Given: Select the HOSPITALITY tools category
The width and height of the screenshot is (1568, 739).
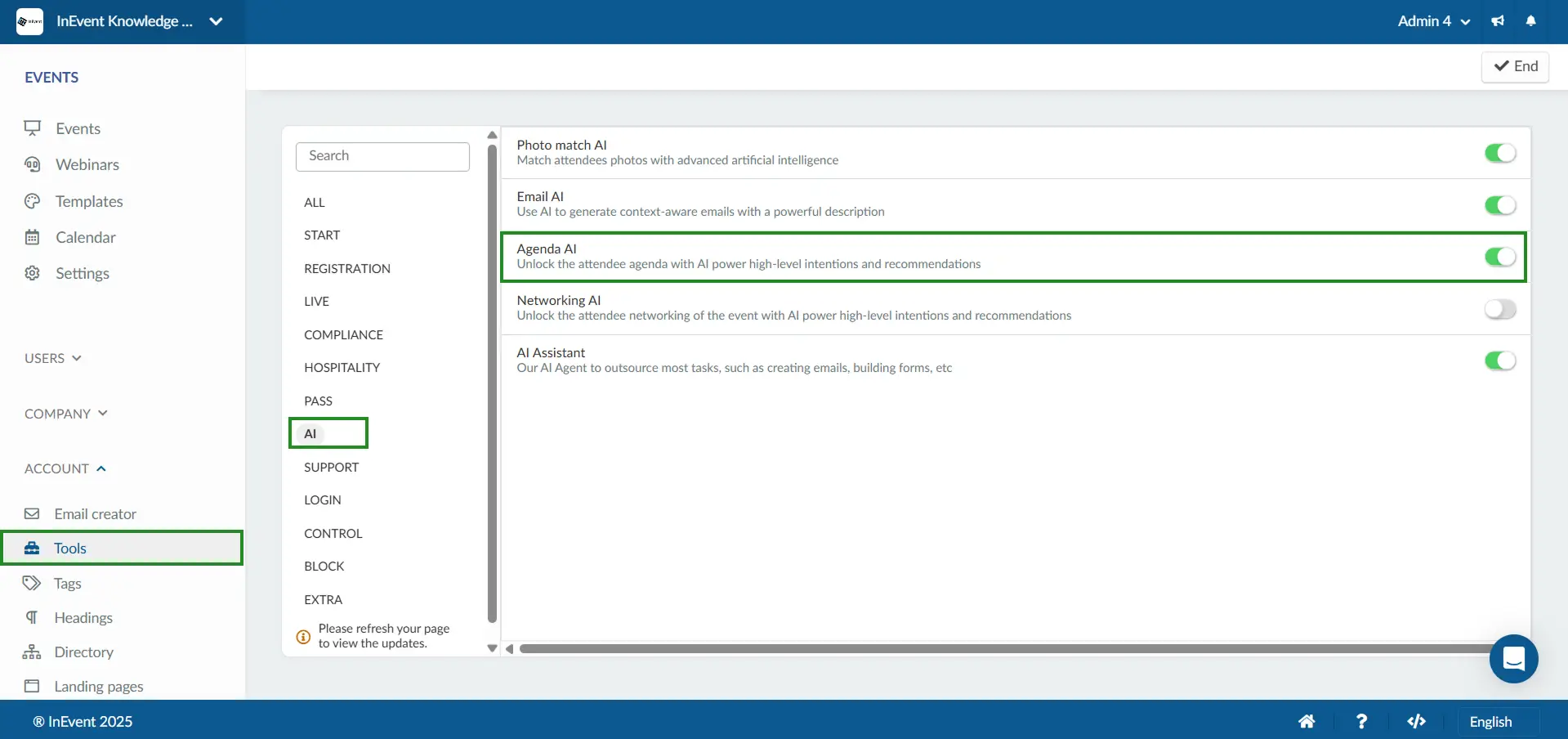Looking at the screenshot, I should coord(342,368).
